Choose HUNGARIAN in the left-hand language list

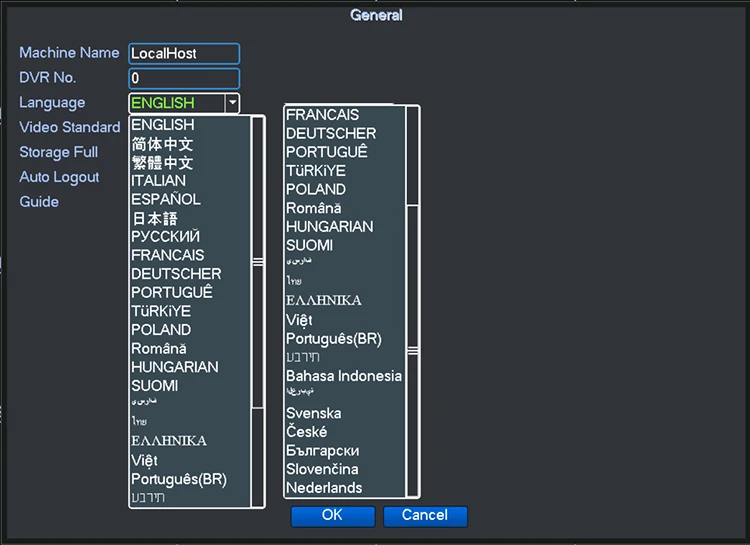[x=190, y=367]
